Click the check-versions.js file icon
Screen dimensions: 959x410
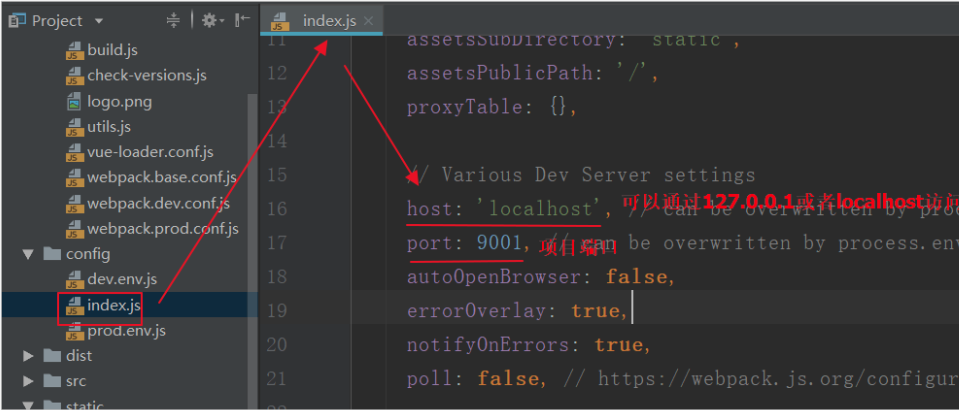74,76
